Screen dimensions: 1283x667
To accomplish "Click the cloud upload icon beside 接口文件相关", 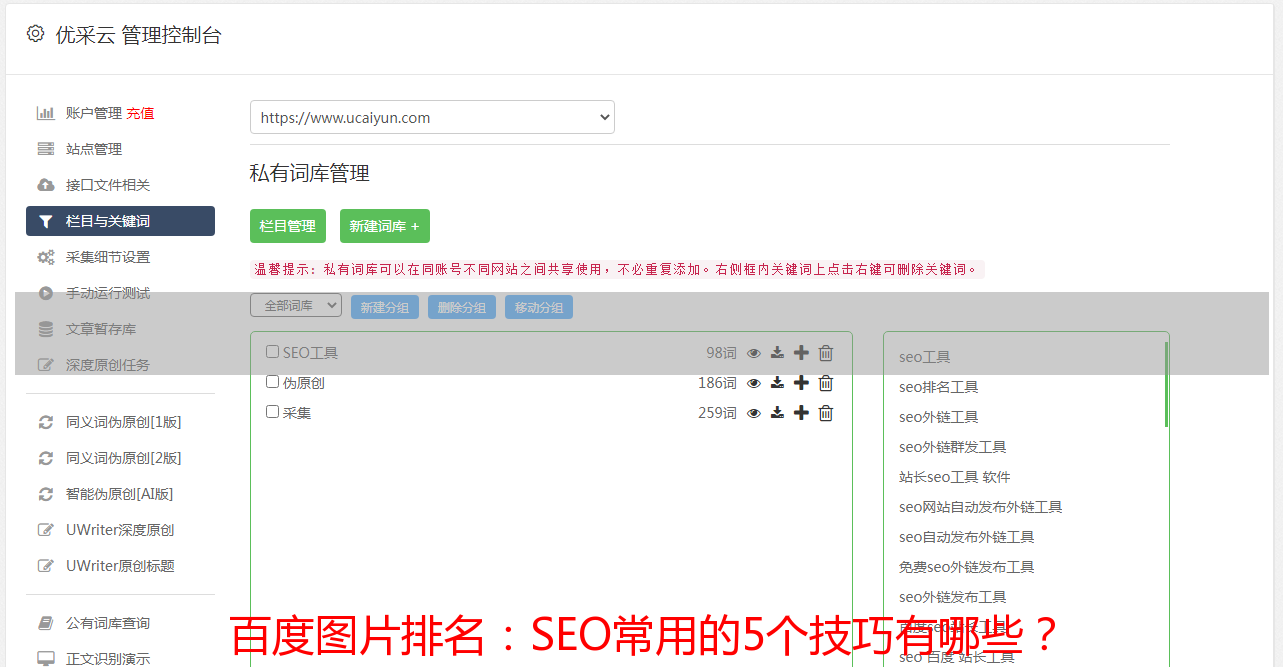I will [45, 185].
